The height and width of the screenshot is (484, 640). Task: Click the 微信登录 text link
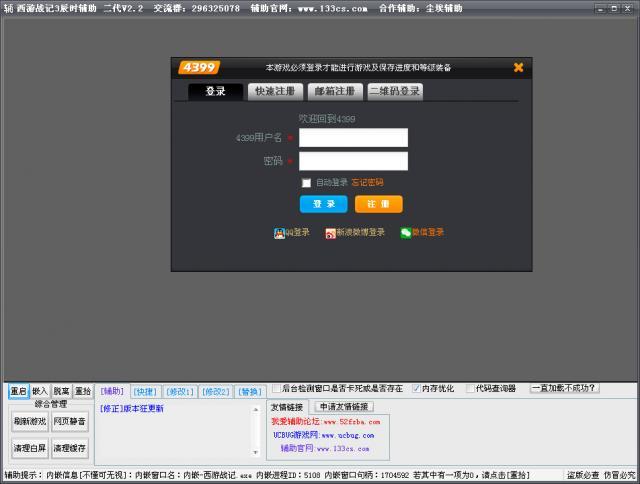[x=428, y=233]
